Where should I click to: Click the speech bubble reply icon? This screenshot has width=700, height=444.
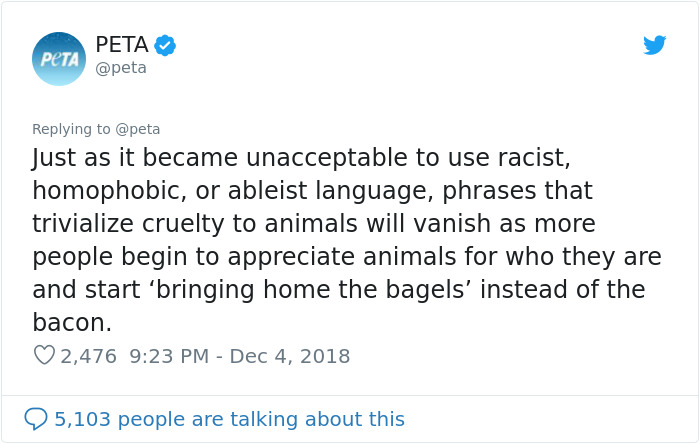(x=36, y=419)
